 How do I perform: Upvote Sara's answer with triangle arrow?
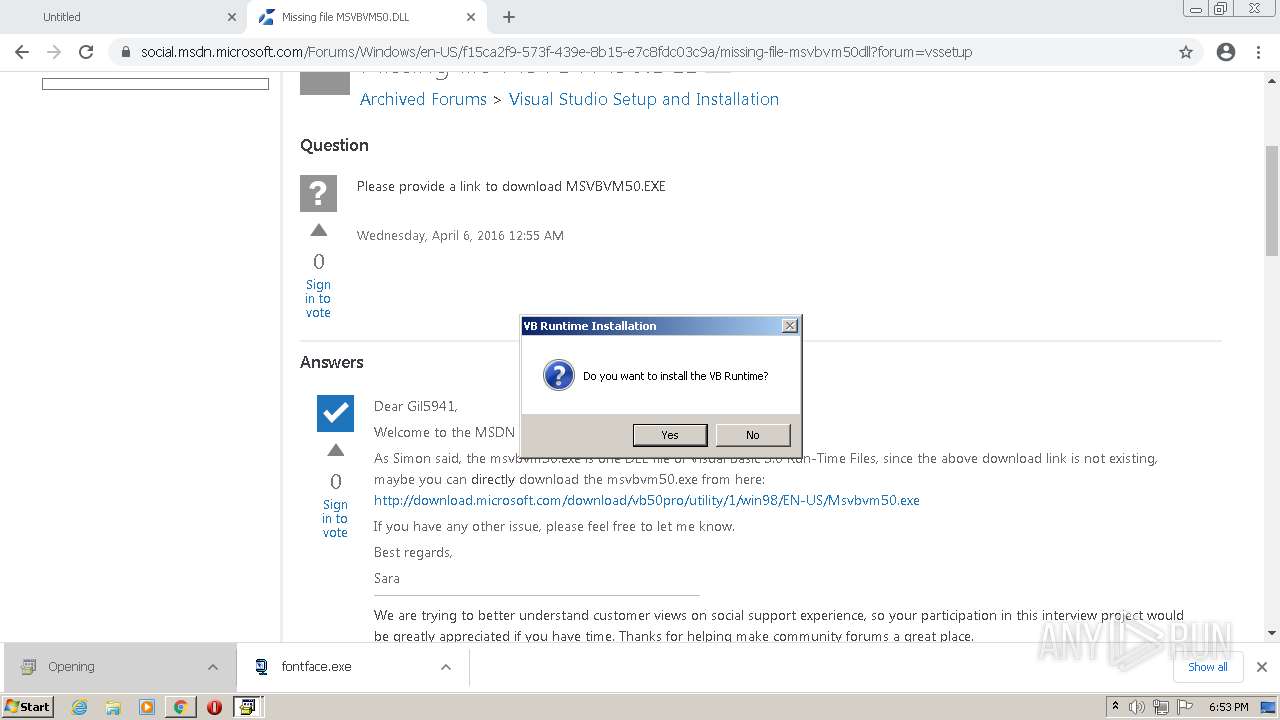336,451
